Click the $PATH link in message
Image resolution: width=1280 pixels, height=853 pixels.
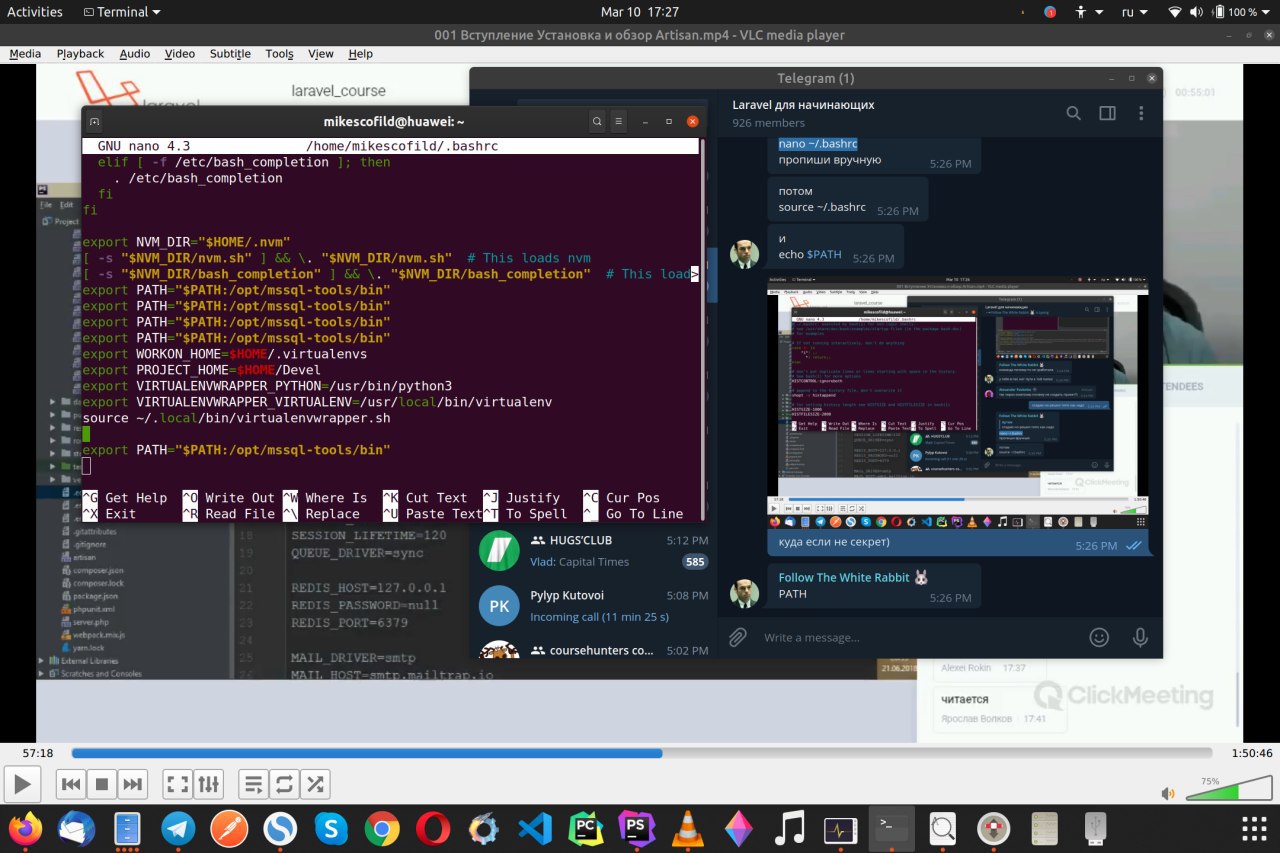click(824, 254)
